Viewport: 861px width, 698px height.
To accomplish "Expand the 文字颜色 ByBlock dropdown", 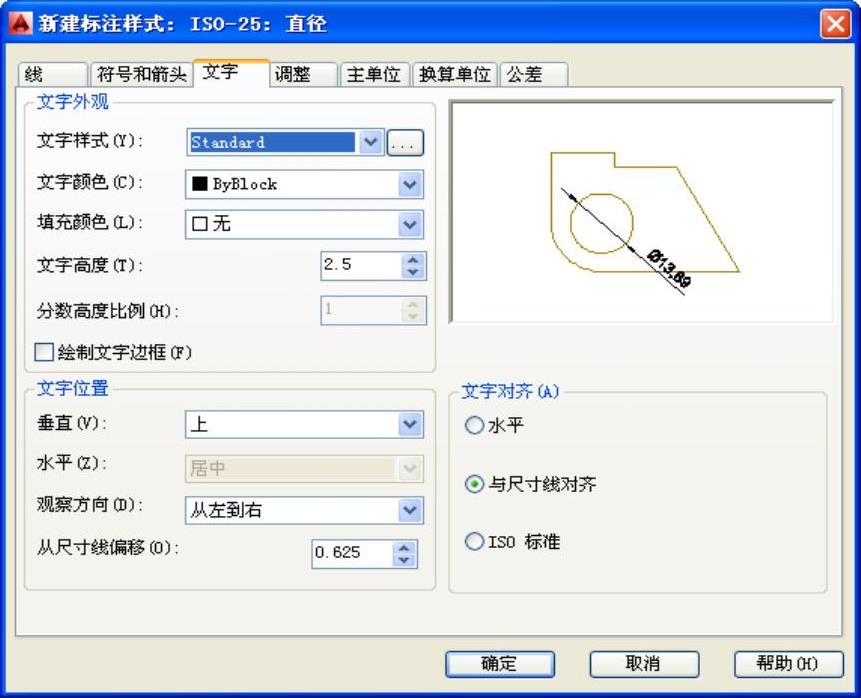I will (410, 185).
